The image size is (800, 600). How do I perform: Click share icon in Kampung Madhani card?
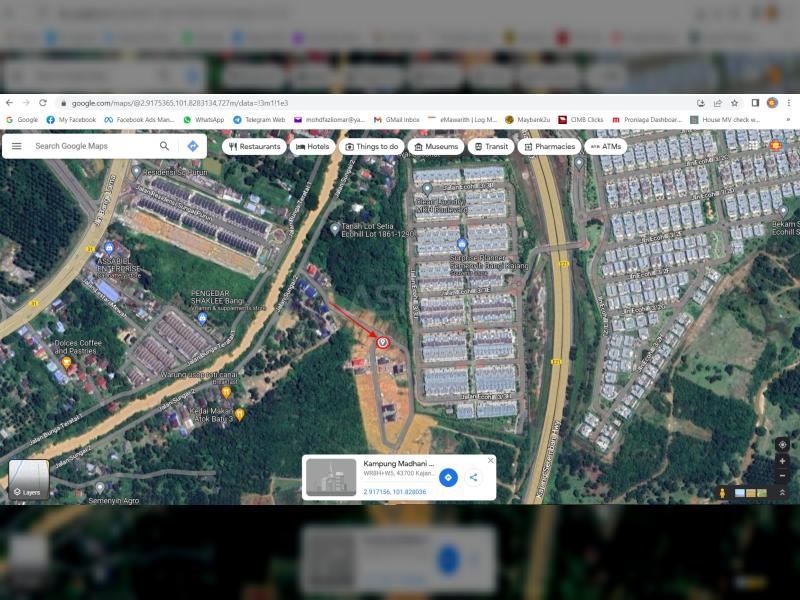point(473,478)
